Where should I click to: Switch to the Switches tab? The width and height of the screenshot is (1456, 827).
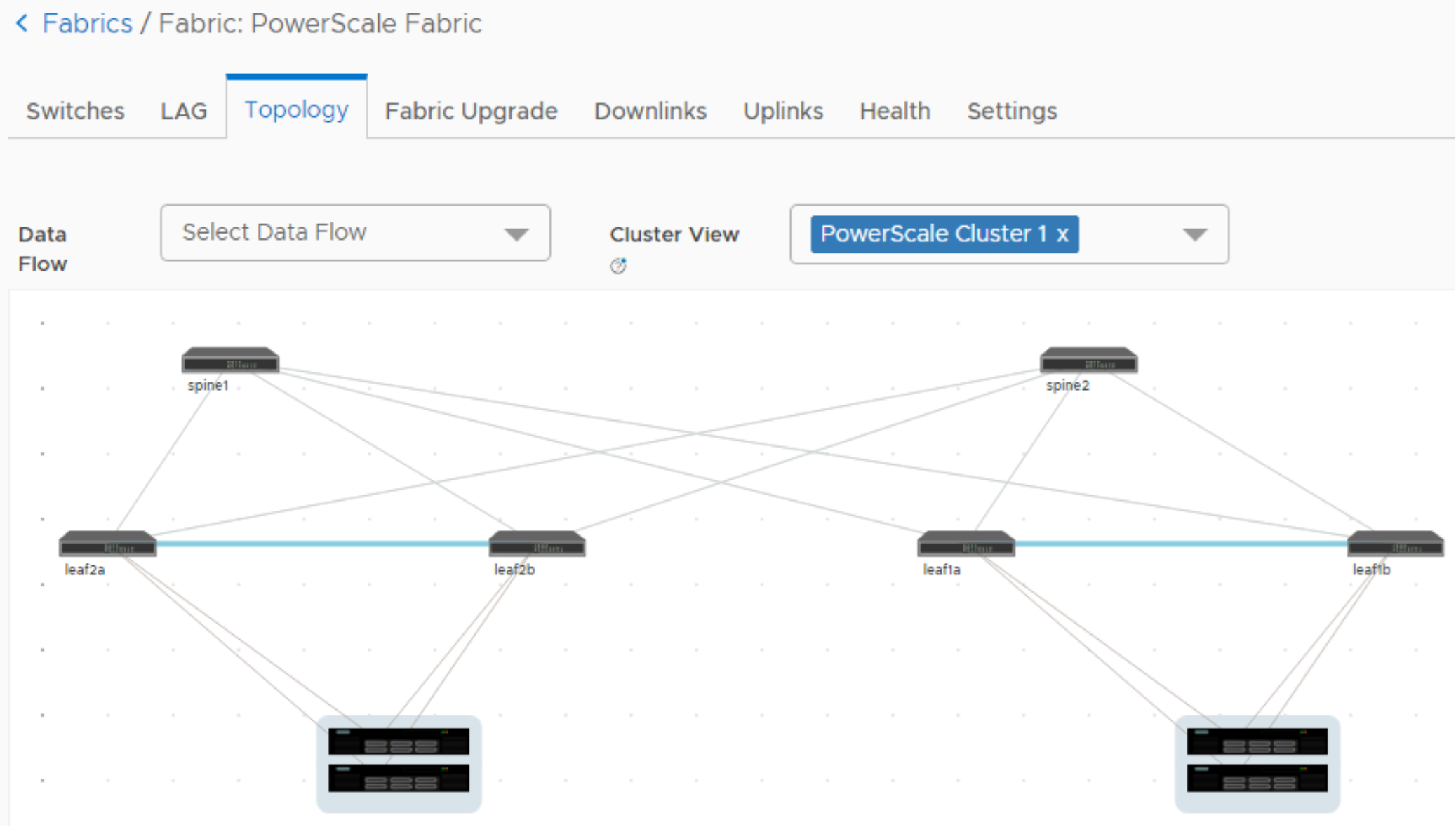click(75, 111)
